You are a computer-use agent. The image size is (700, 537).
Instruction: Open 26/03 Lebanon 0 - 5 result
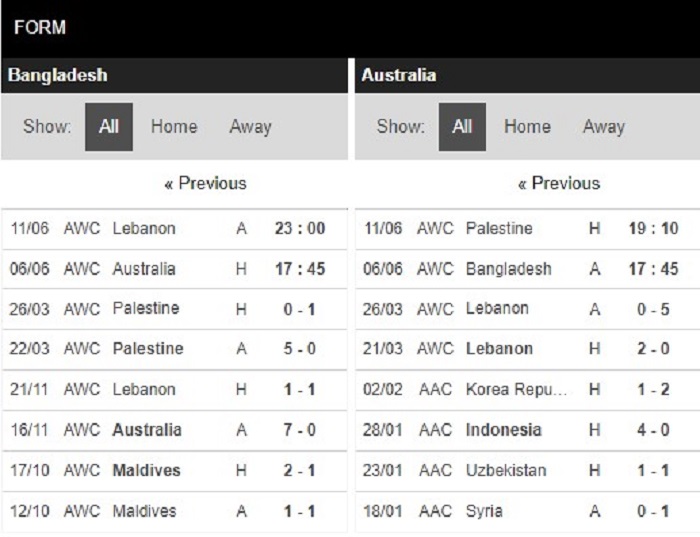[528, 309]
